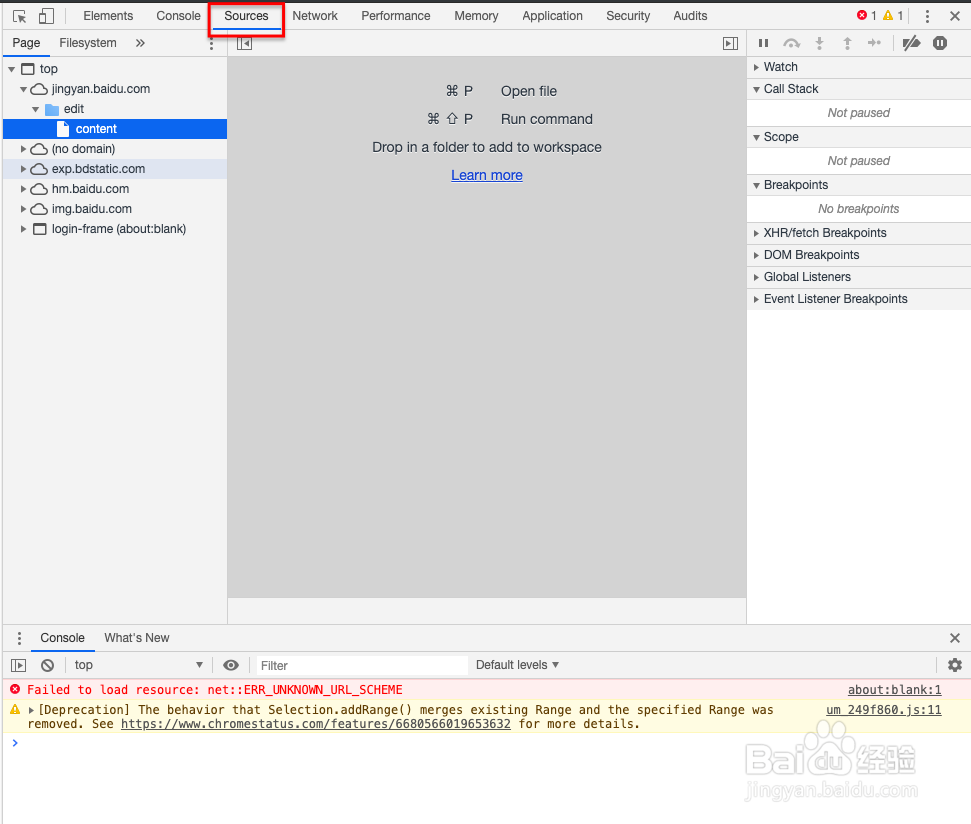Switch to the Performance tab
The image size is (971, 824).
(x=396, y=16)
